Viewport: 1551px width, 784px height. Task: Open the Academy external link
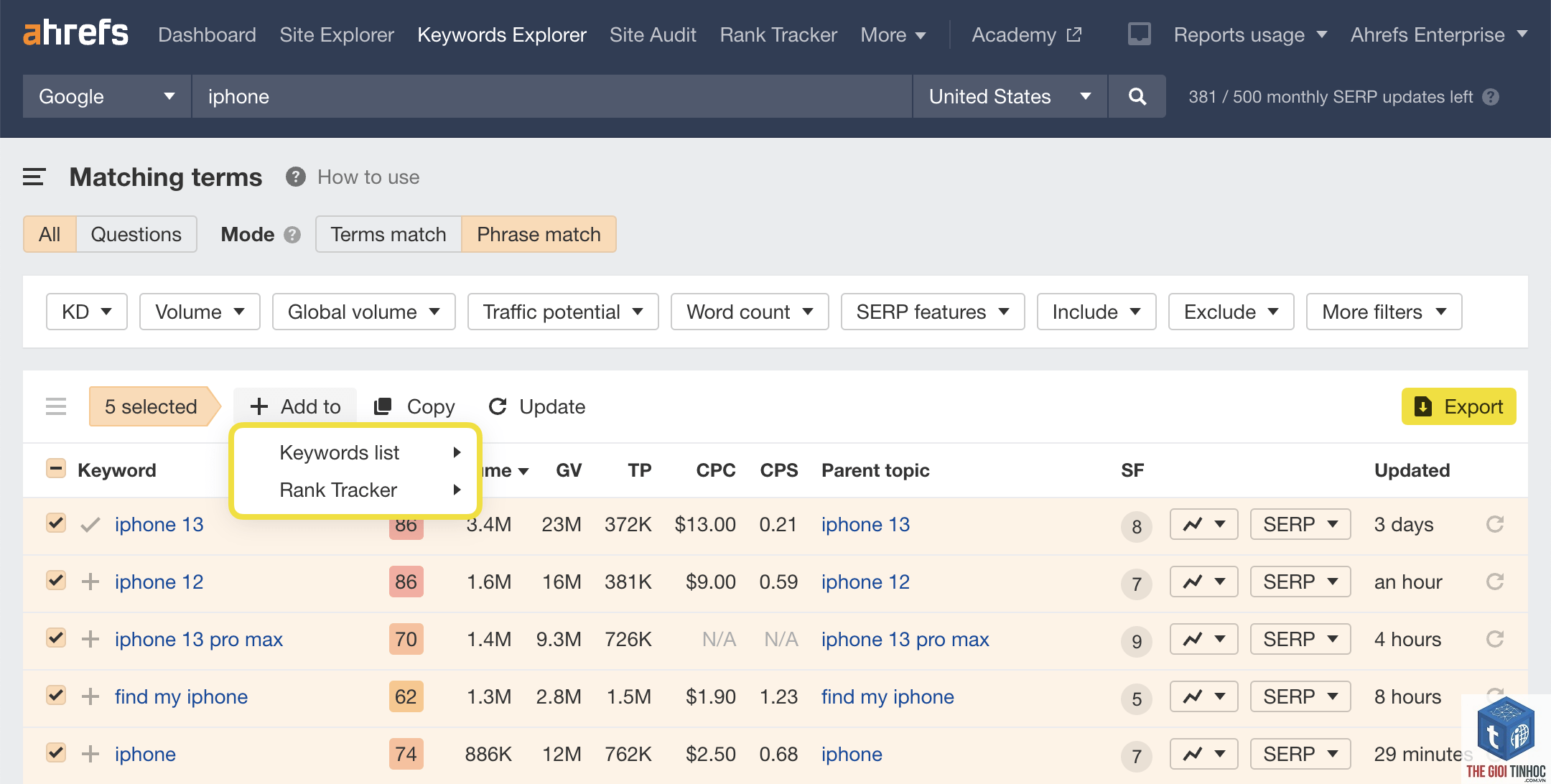pyautogui.click(x=1026, y=34)
